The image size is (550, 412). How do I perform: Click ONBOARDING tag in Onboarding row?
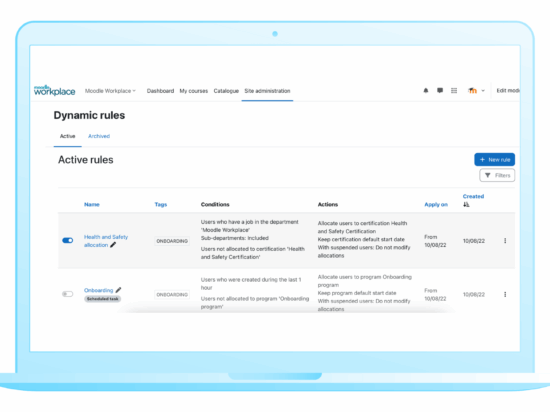pos(172,295)
